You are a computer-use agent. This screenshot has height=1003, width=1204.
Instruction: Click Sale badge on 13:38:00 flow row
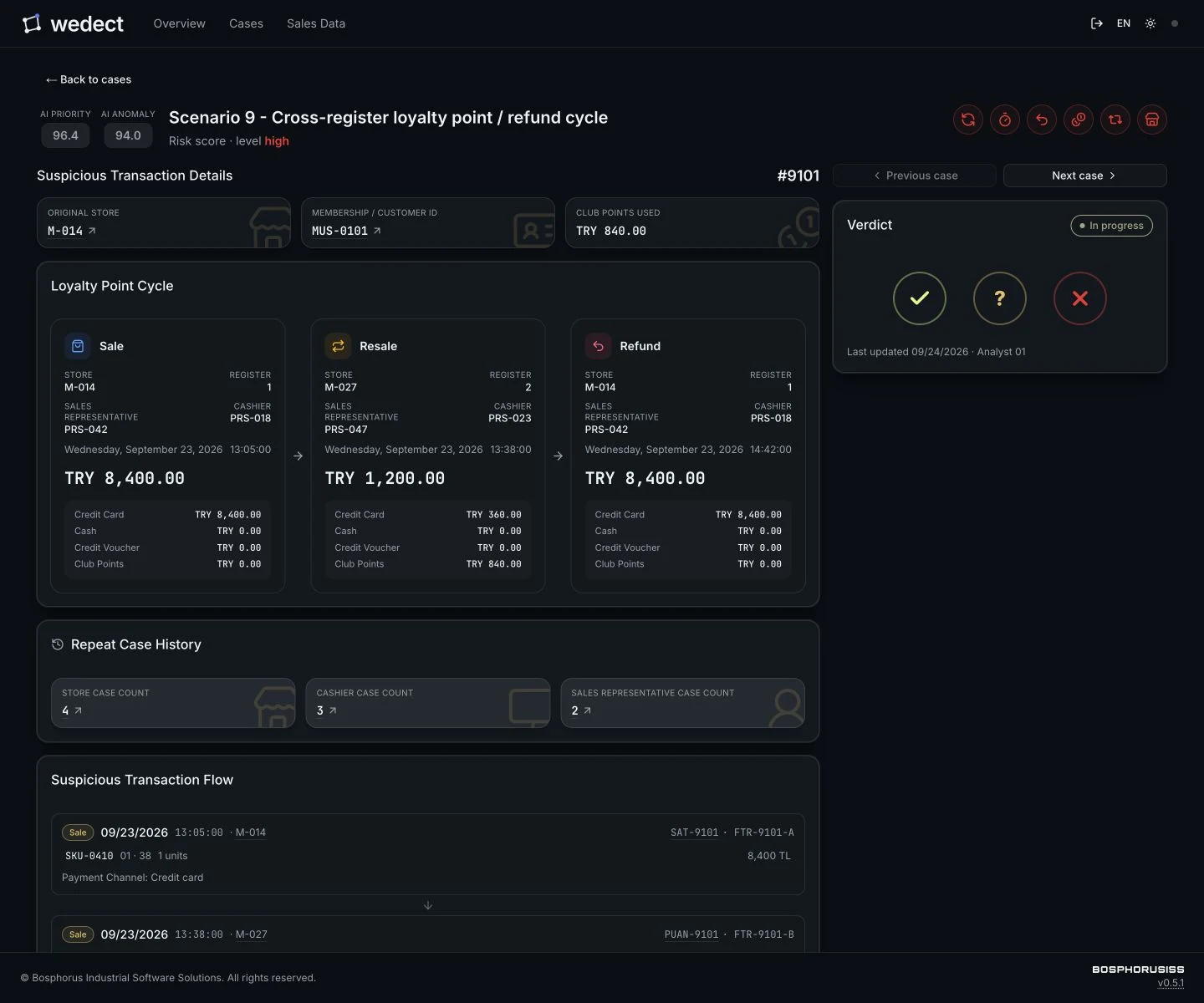tap(78, 934)
